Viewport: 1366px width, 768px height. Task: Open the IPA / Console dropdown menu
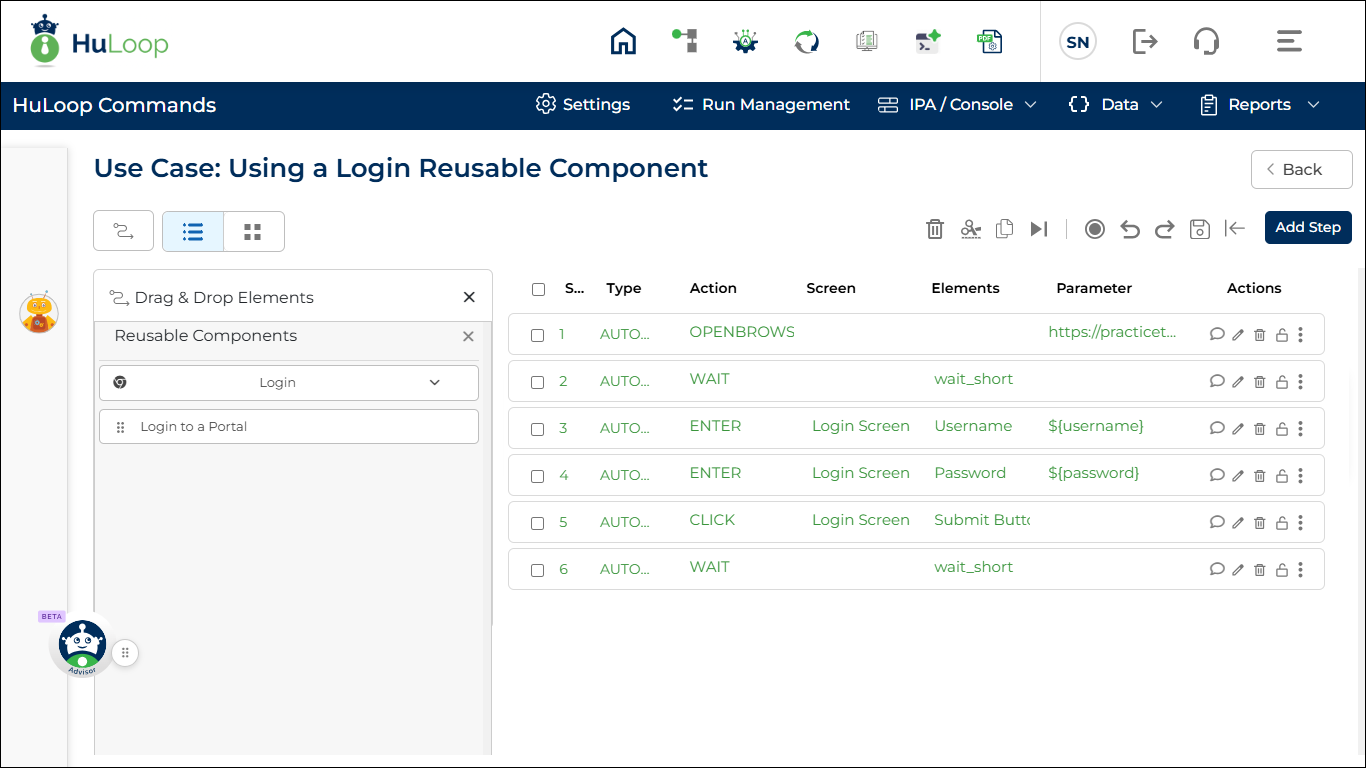(x=958, y=105)
